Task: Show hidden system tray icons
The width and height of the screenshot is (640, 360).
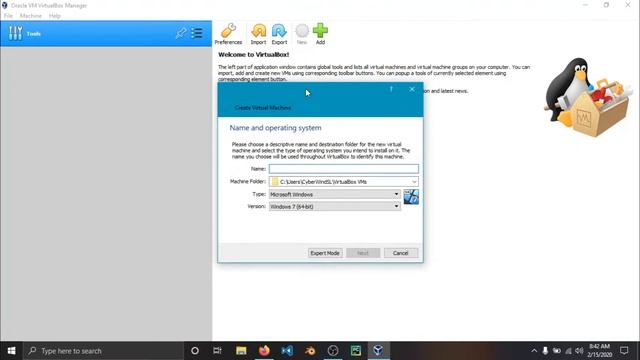Action: [534, 351]
